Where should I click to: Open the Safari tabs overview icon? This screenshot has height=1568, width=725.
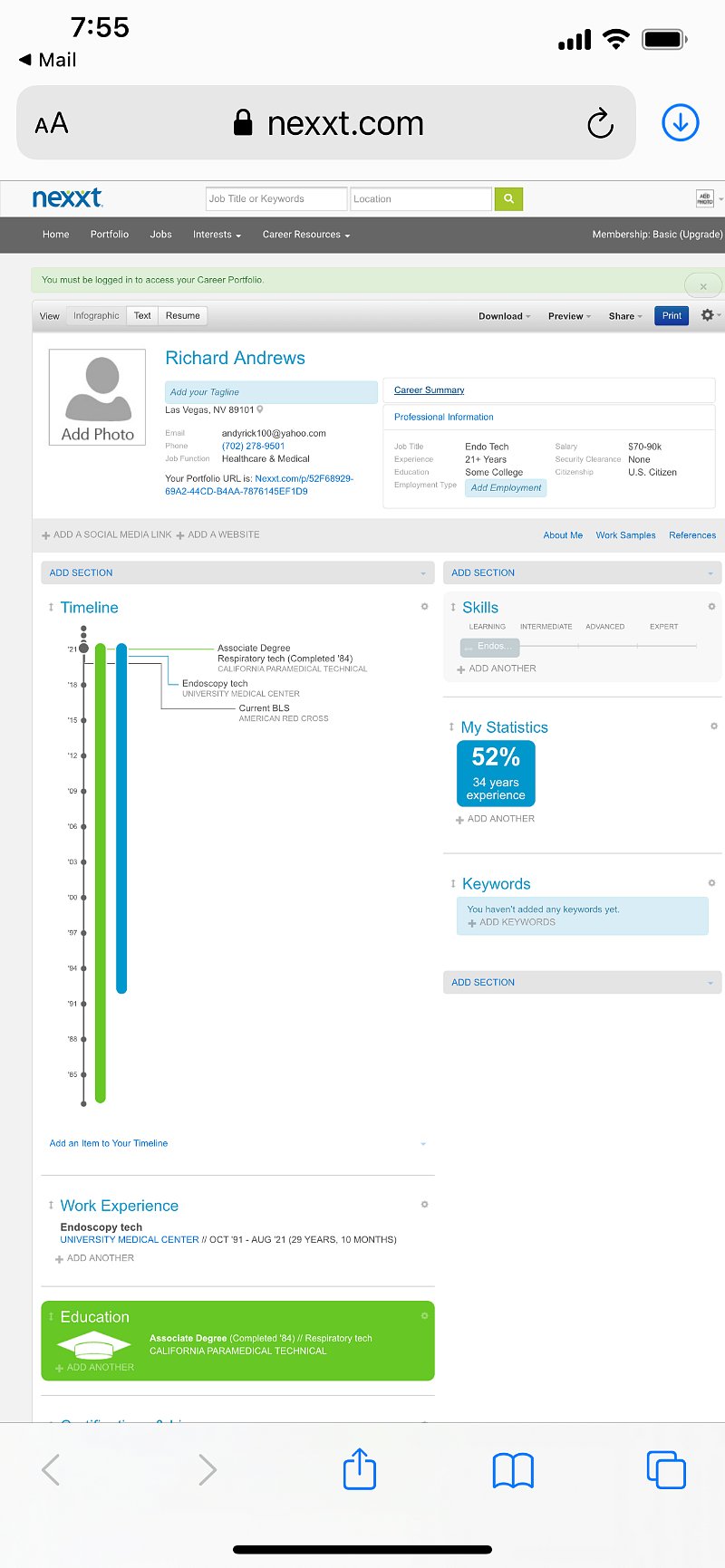(666, 1470)
